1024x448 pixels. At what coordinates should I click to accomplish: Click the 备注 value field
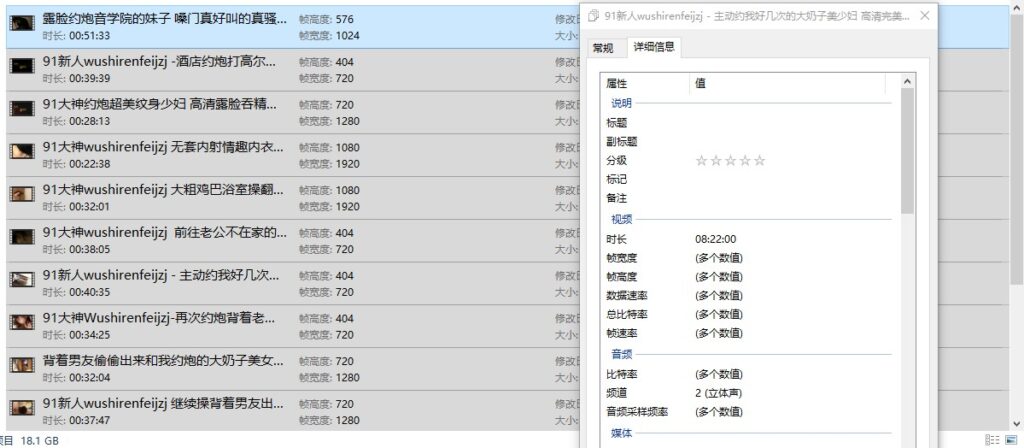(790, 198)
